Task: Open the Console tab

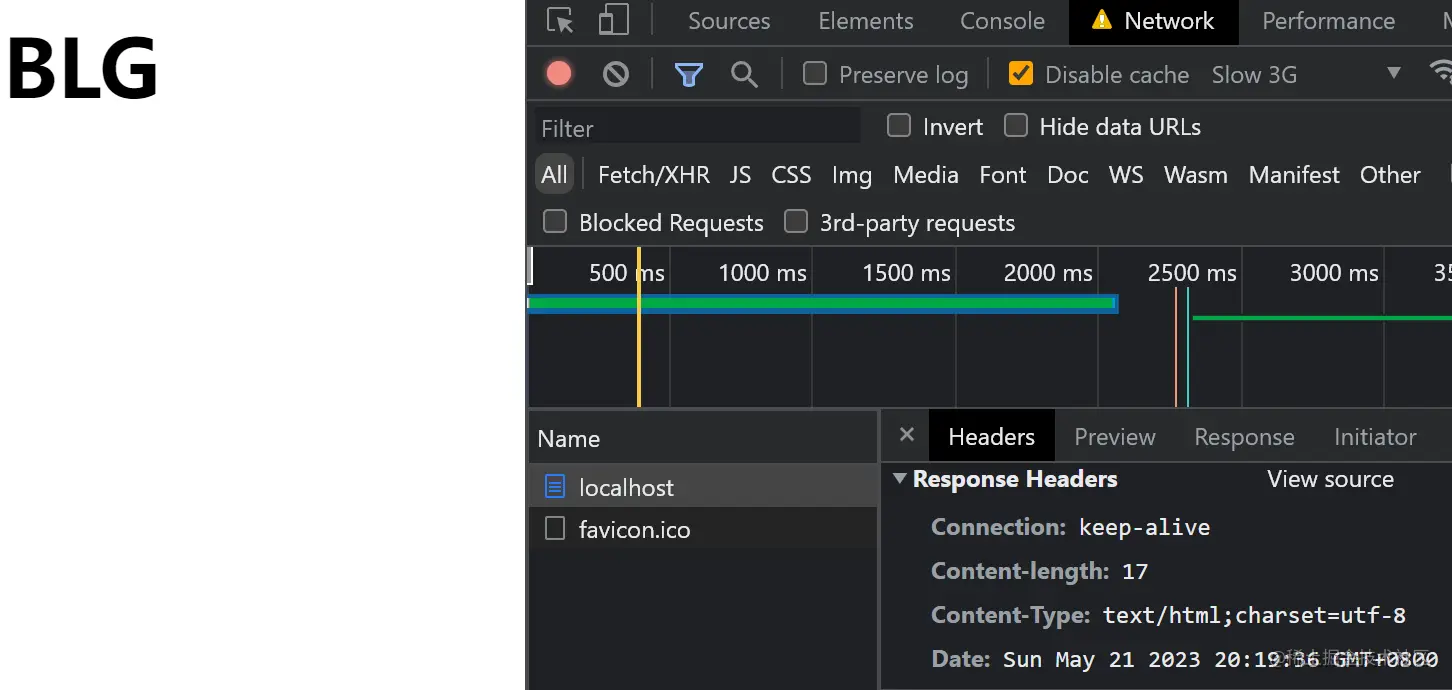Action: (x=1002, y=21)
